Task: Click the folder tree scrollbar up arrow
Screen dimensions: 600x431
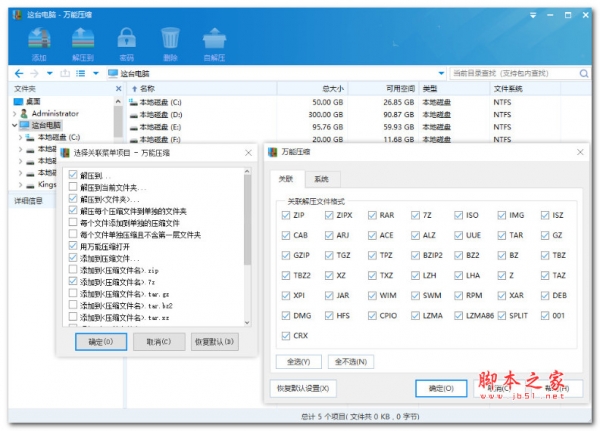Action: pos(118,101)
